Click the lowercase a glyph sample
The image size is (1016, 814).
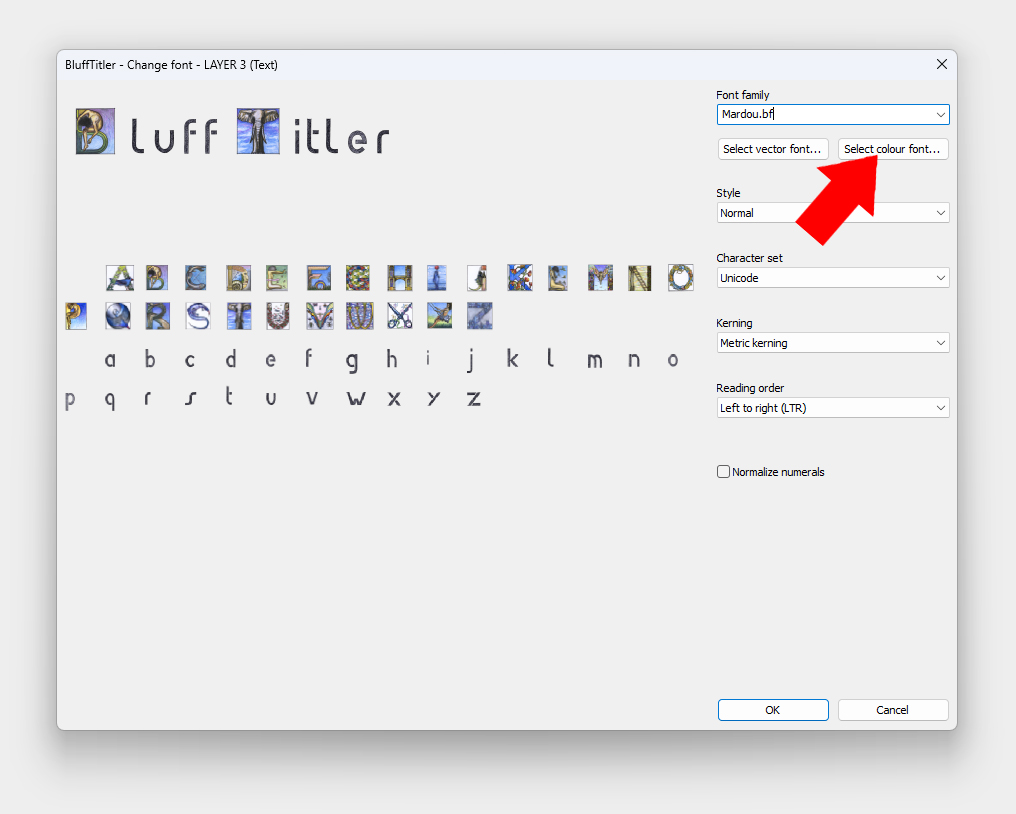[110, 360]
